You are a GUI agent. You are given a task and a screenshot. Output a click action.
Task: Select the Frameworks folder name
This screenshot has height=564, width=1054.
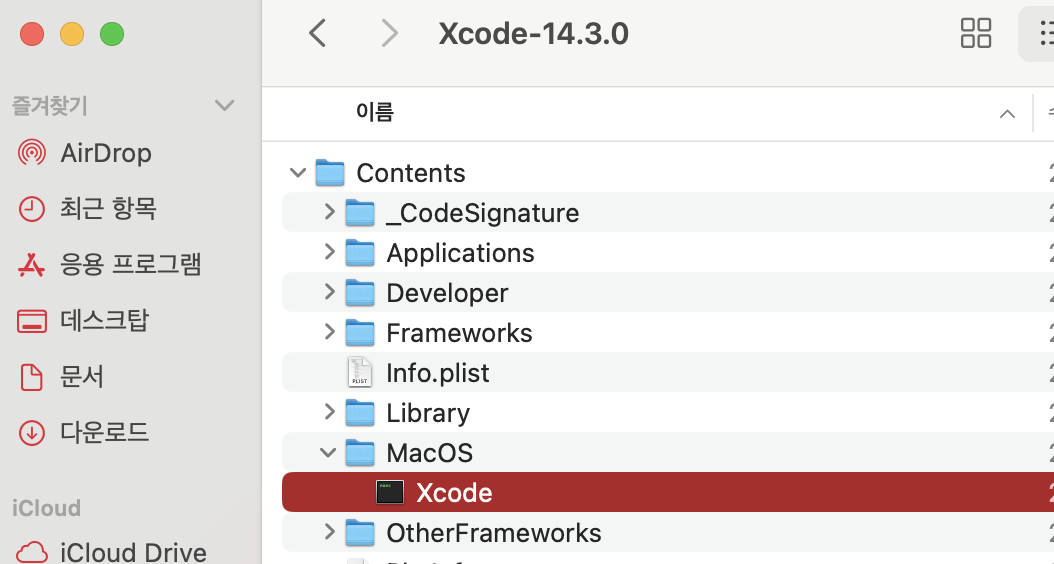pos(459,333)
